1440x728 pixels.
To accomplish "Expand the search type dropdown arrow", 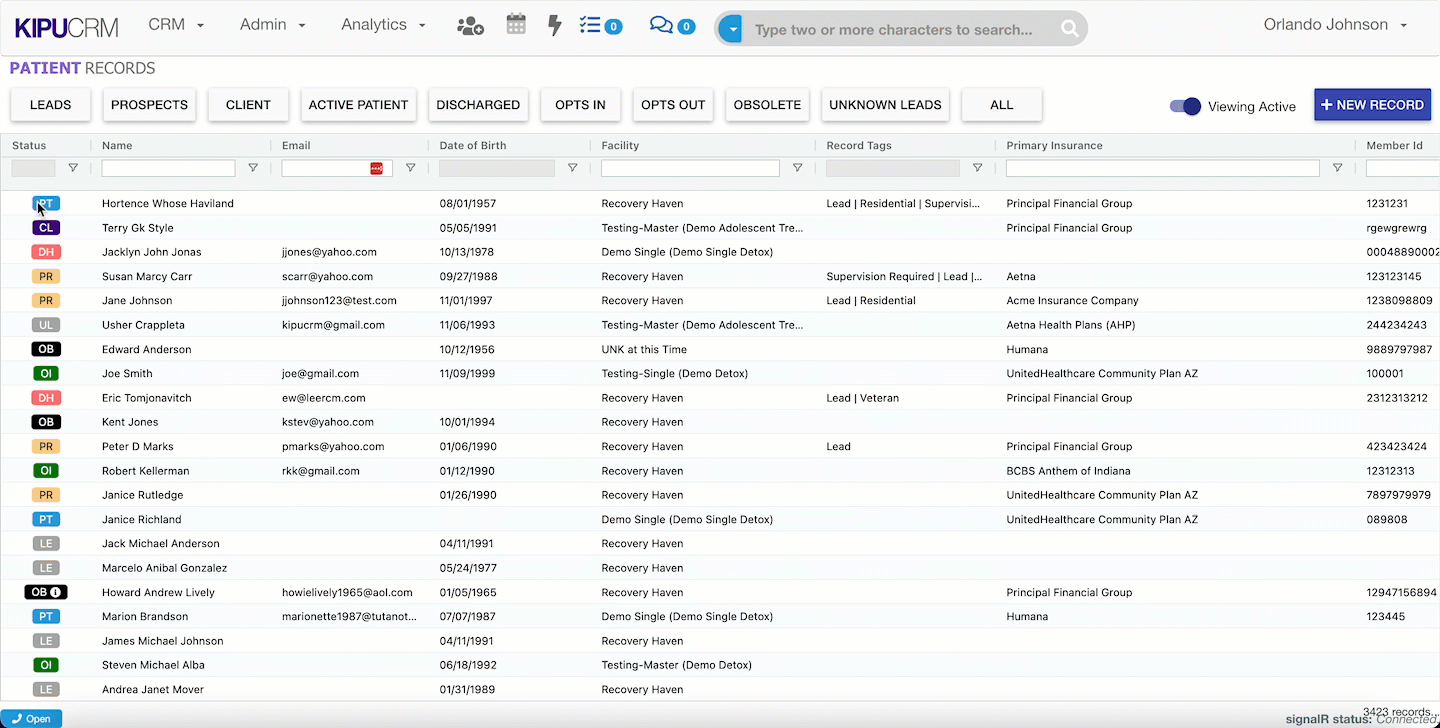I will tap(732, 29).
